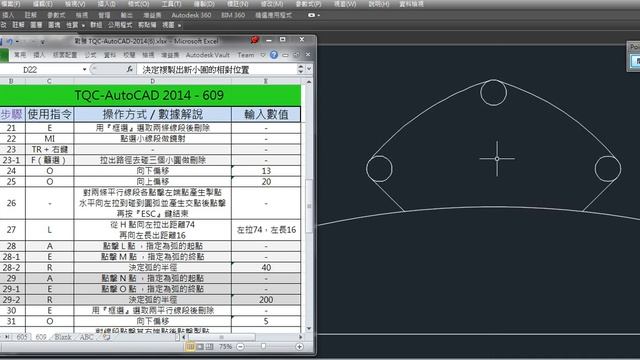The height and width of the screenshot is (360, 640).
Task: Open AutoCAD's 工具(T) menu
Action: click(x=171, y=4)
